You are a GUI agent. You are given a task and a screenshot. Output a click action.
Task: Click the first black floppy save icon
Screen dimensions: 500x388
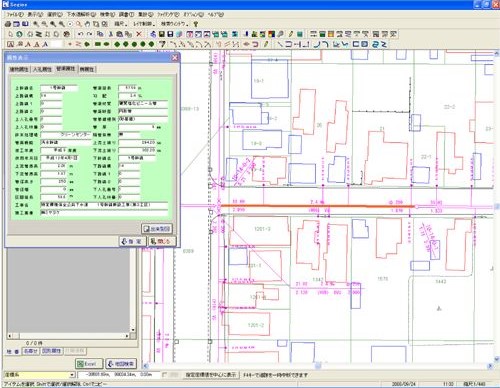(162, 34)
